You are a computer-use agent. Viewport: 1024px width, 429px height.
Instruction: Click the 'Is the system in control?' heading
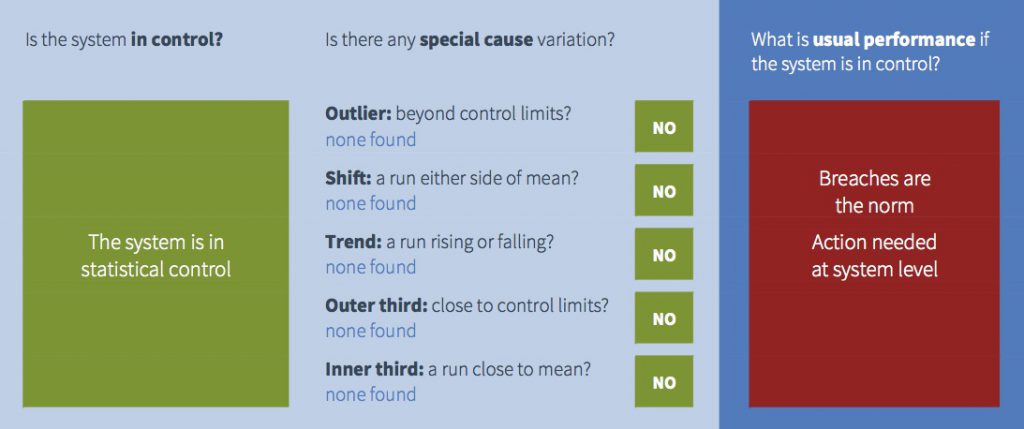124,40
